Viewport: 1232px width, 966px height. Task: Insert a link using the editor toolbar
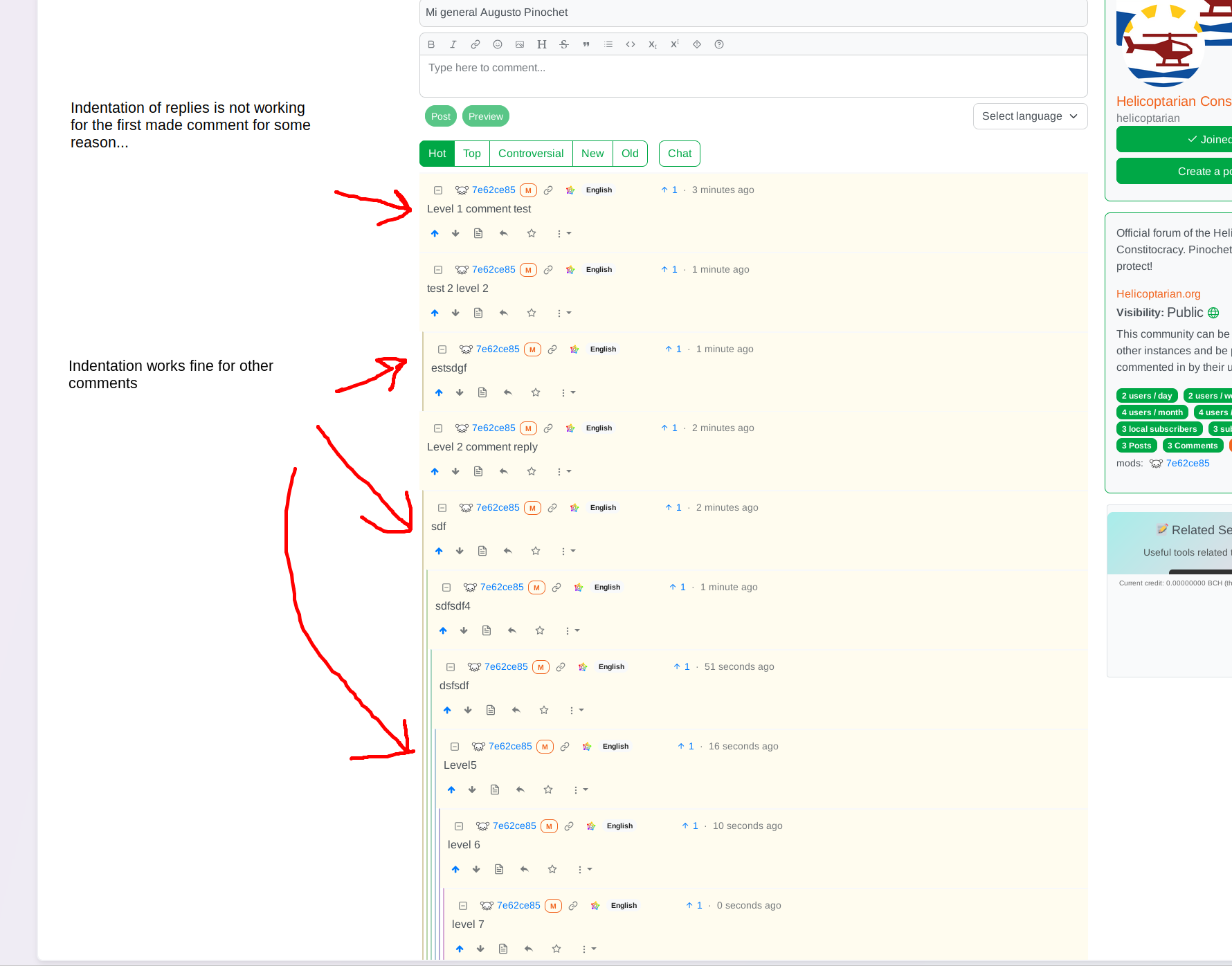(x=475, y=44)
